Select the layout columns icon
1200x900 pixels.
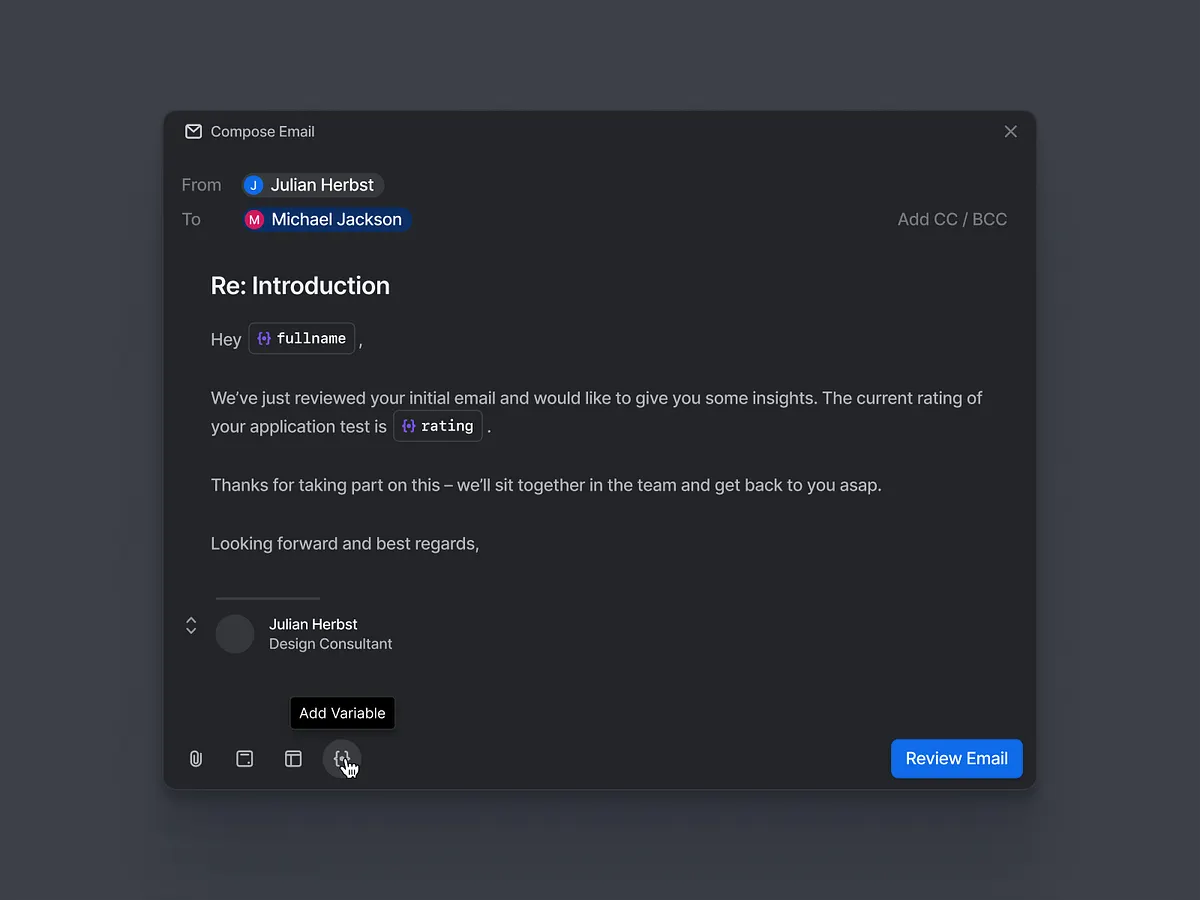(293, 758)
